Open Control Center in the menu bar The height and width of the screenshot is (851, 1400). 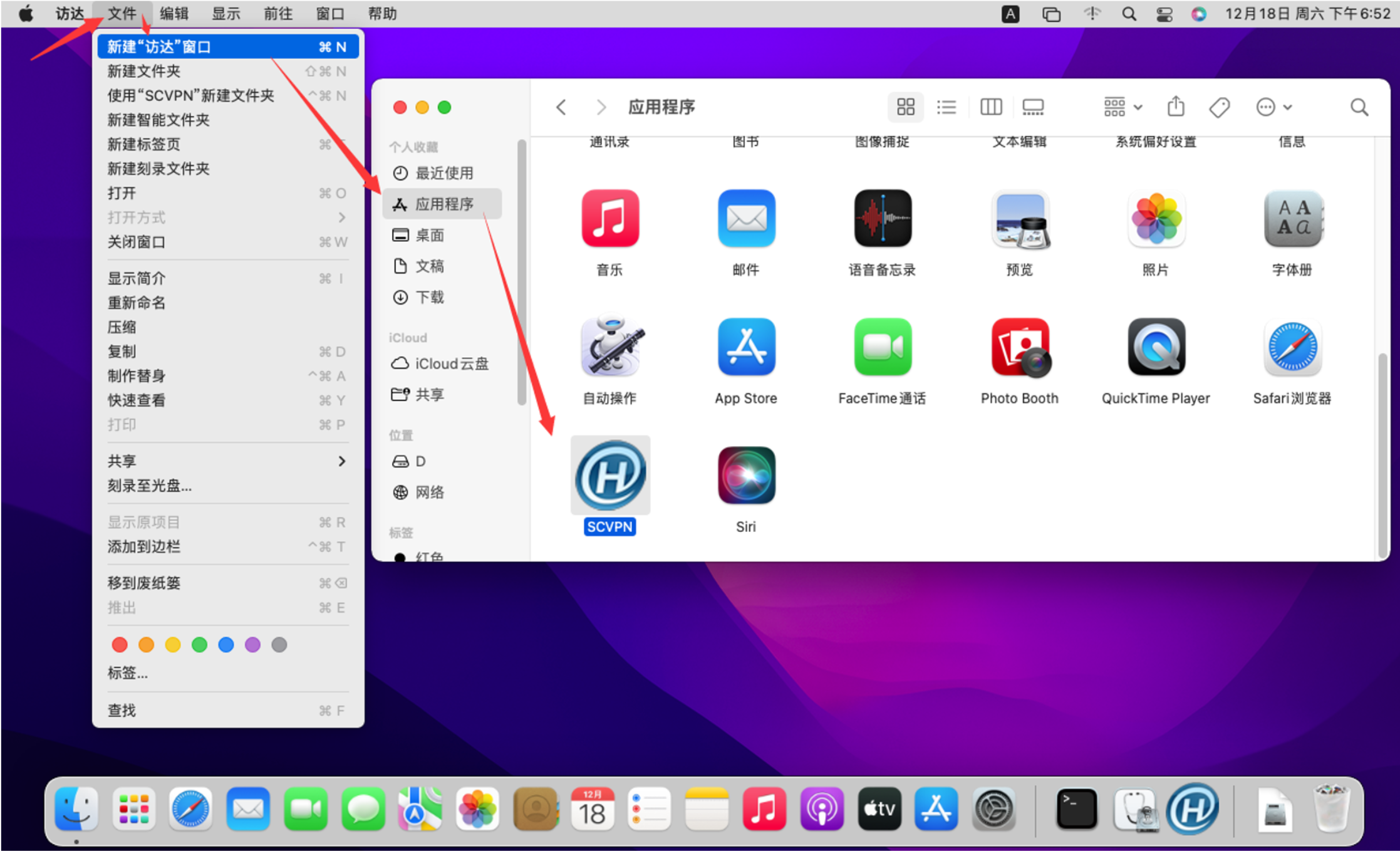pos(1164,14)
